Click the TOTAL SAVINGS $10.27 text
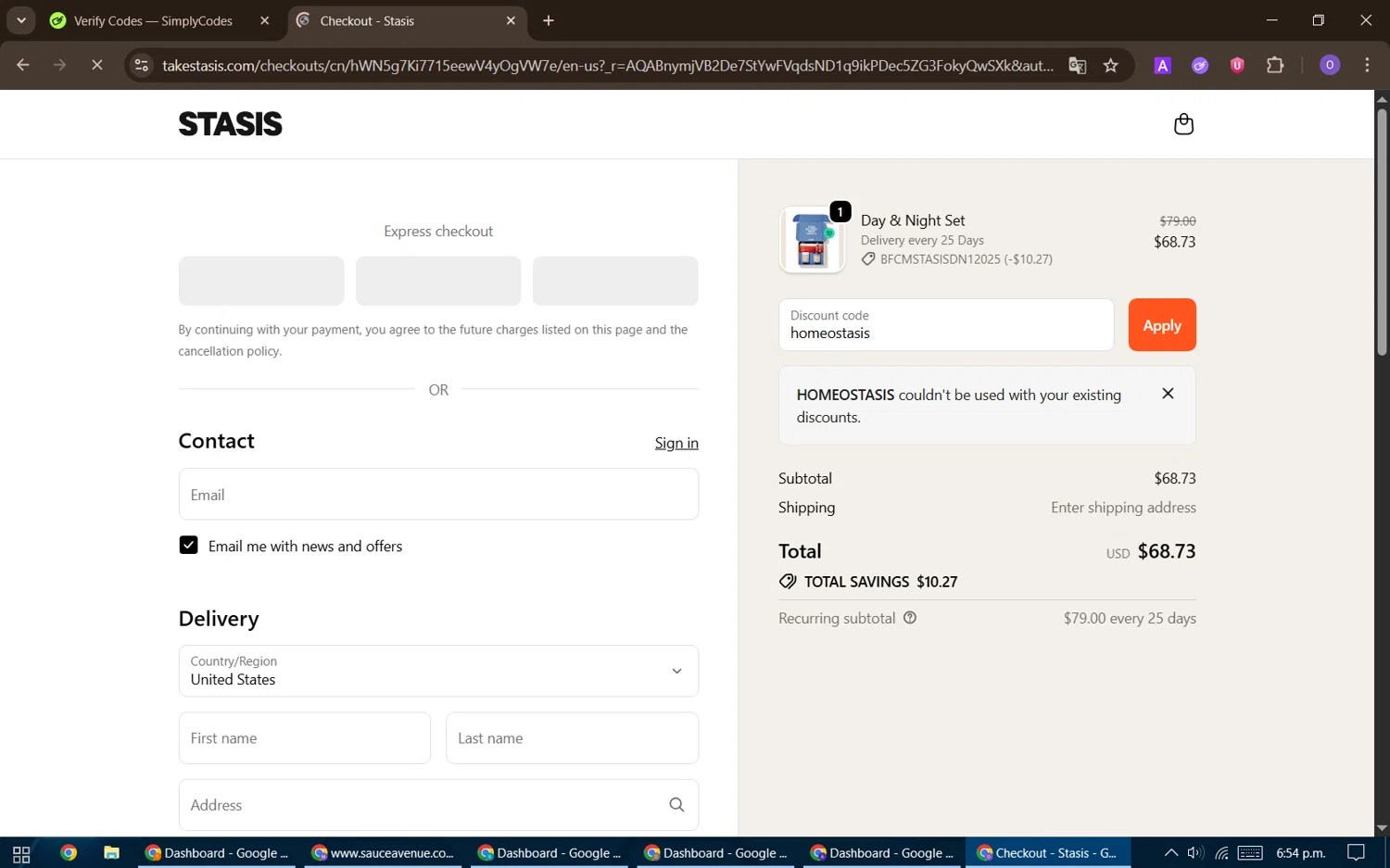 click(x=880, y=582)
